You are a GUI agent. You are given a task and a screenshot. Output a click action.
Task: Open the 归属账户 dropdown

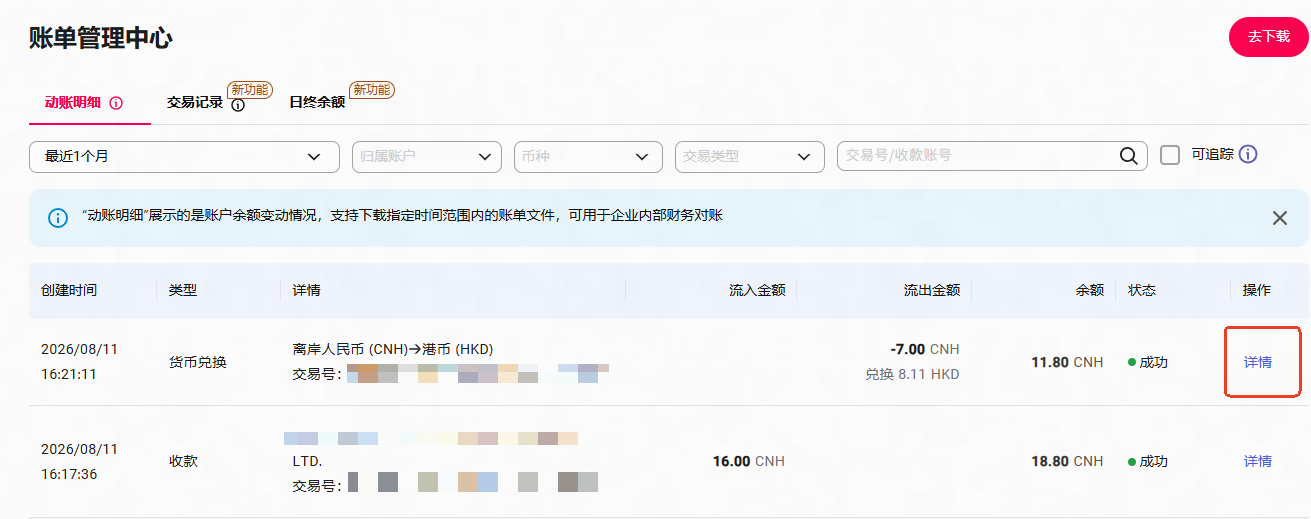(x=427, y=157)
